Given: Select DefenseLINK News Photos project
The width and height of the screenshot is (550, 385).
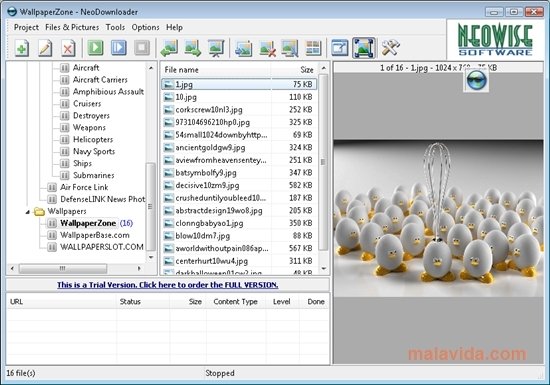Looking at the screenshot, I should [x=102, y=199].
